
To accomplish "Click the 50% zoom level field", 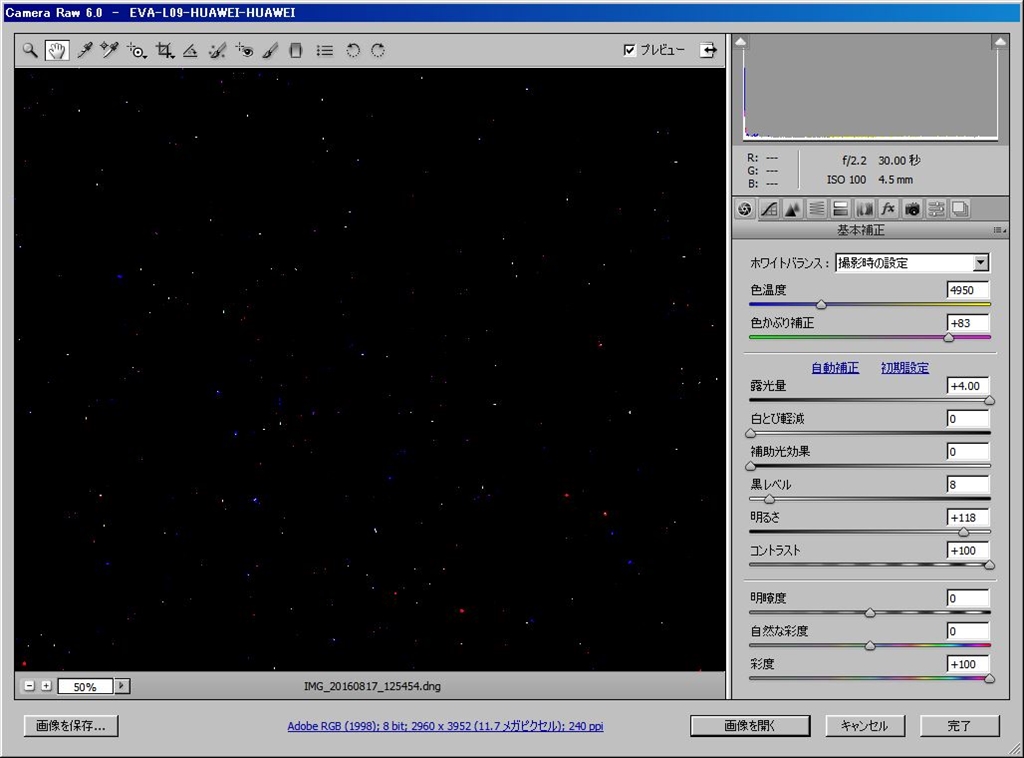I will pyautogui.click(x=85, y=686).
